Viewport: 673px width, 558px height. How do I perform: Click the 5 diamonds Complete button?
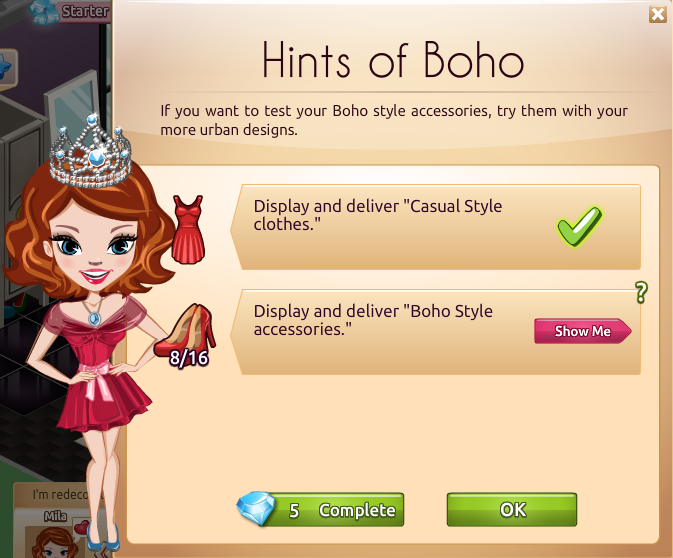(320, 509)
